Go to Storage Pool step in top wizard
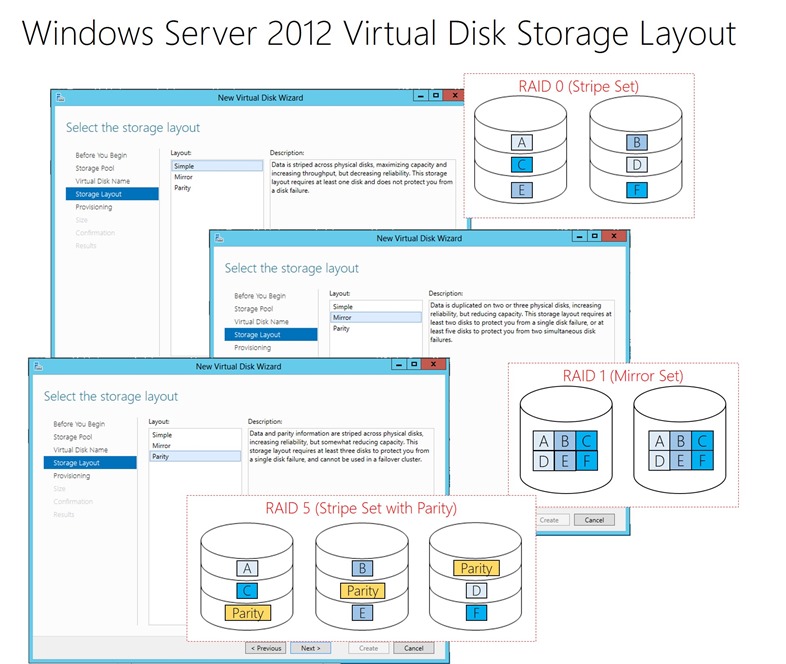Screen dimensions: 786x664 [x=95, y=168]
